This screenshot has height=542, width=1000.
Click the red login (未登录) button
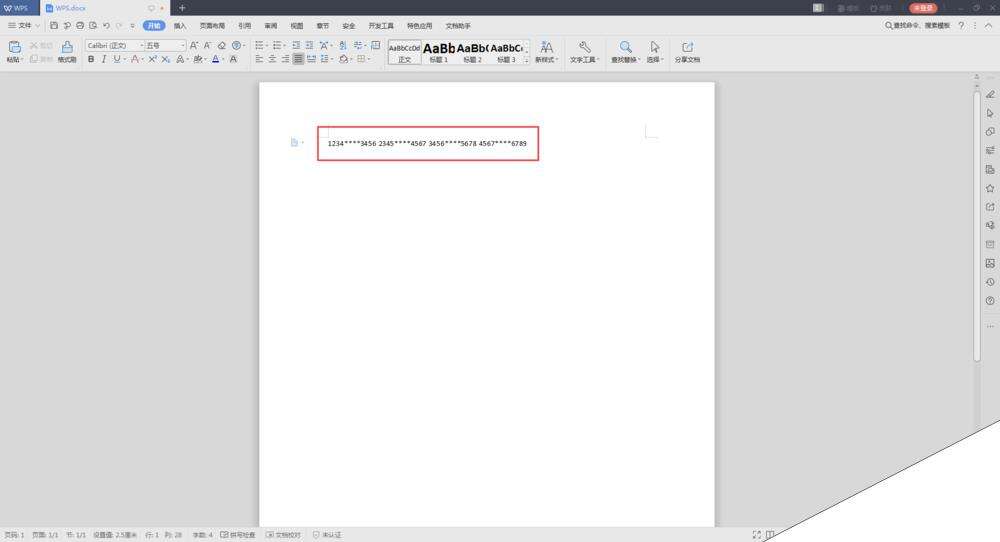(923, 8)
